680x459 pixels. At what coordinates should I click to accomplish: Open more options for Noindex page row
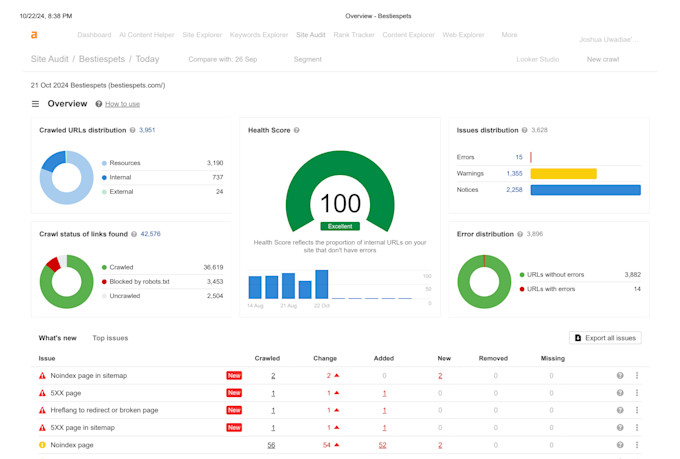[x=637, y=445]
